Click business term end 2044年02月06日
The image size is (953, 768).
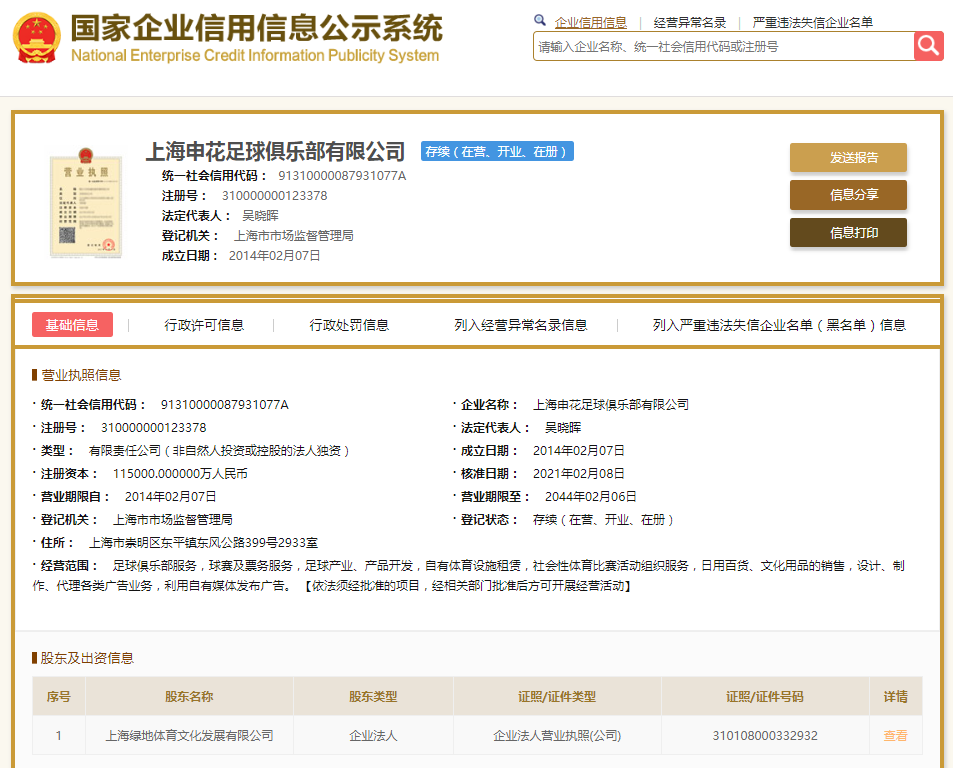click(590, 496)
